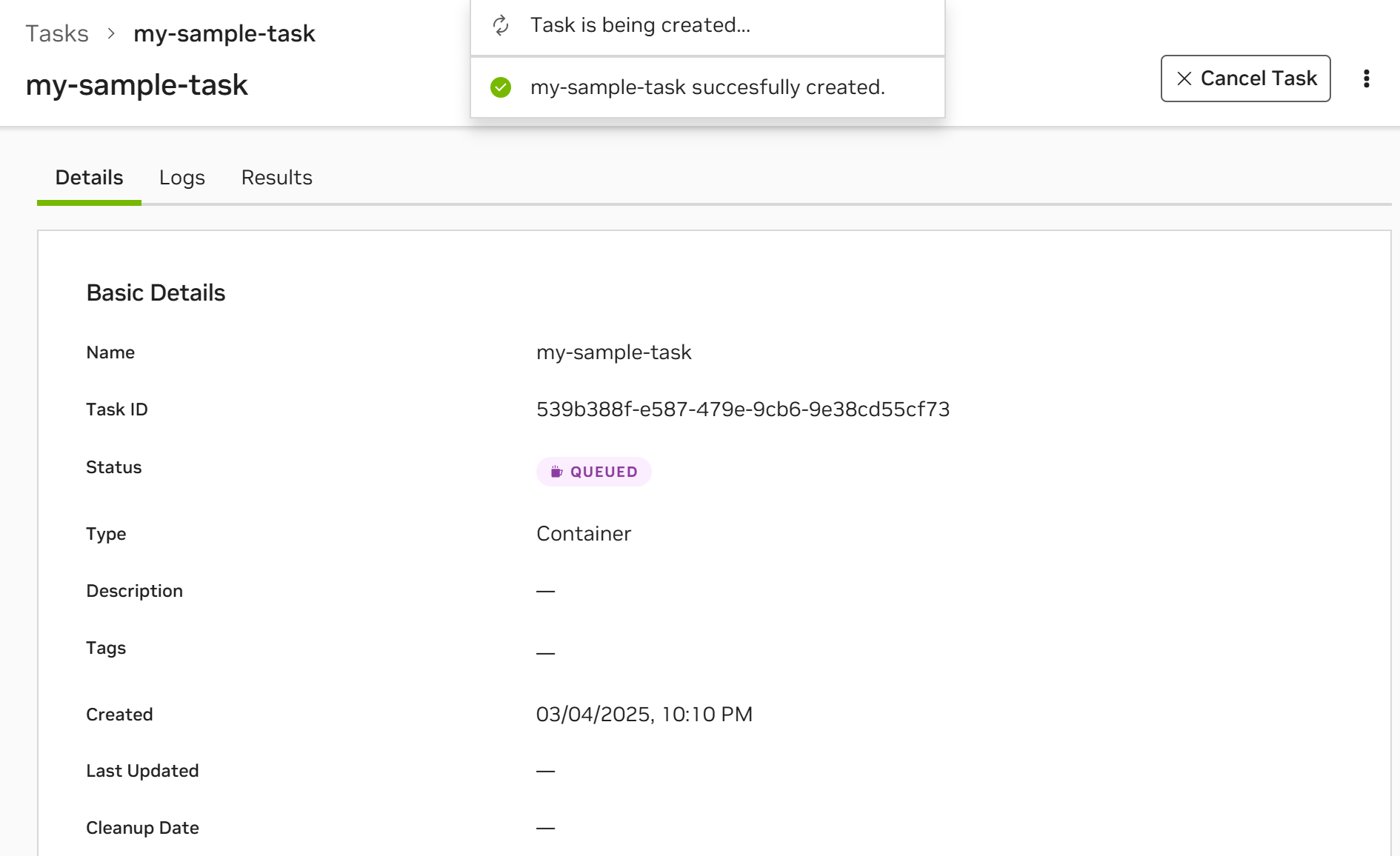Click the Type label
Image resolution: width=1400 pixels, height=856 pixels.
click(106, 534)
